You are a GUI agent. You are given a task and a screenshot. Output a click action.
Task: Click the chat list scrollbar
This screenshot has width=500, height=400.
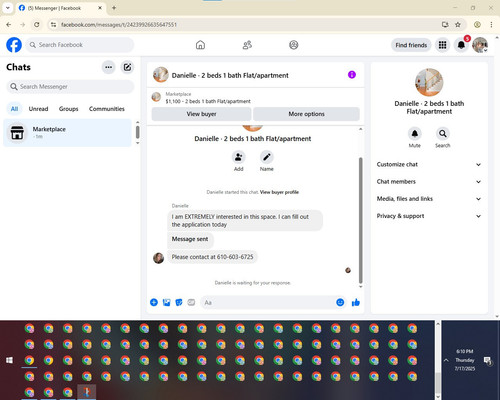coord(137,132)
